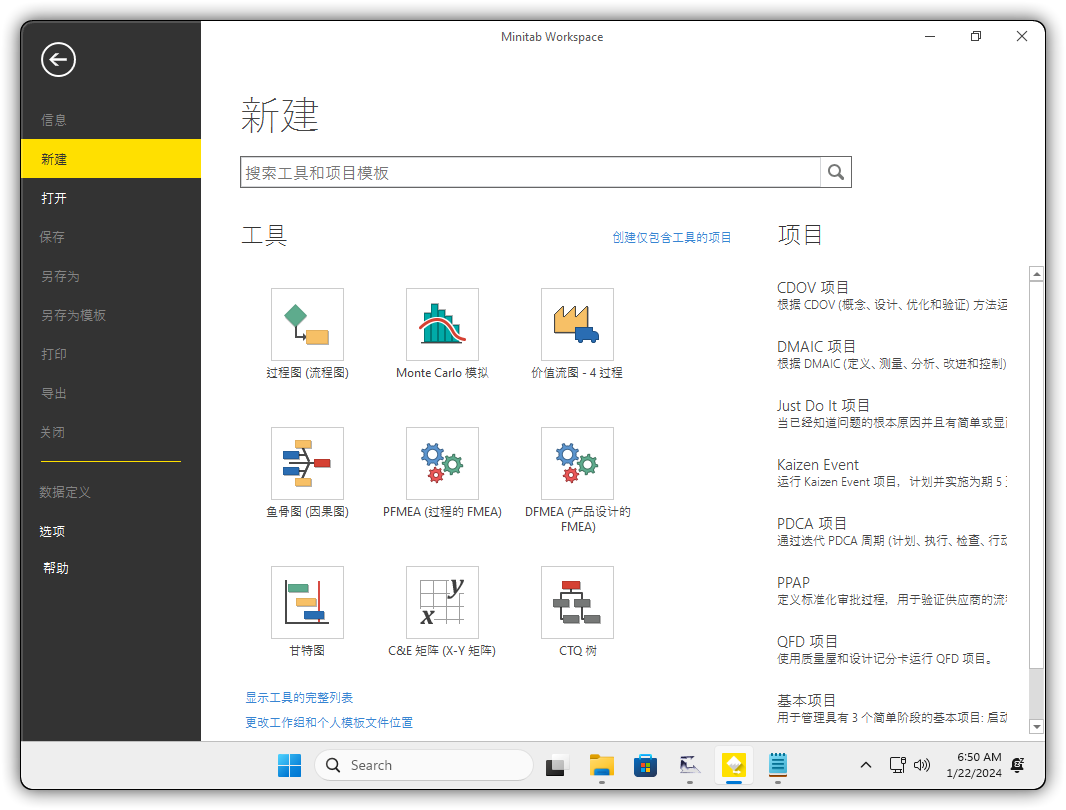Choose the Just Do It 项目 template
This screenshot has width=1066, height=810.
pyautogui.click(x=892, y=414)
